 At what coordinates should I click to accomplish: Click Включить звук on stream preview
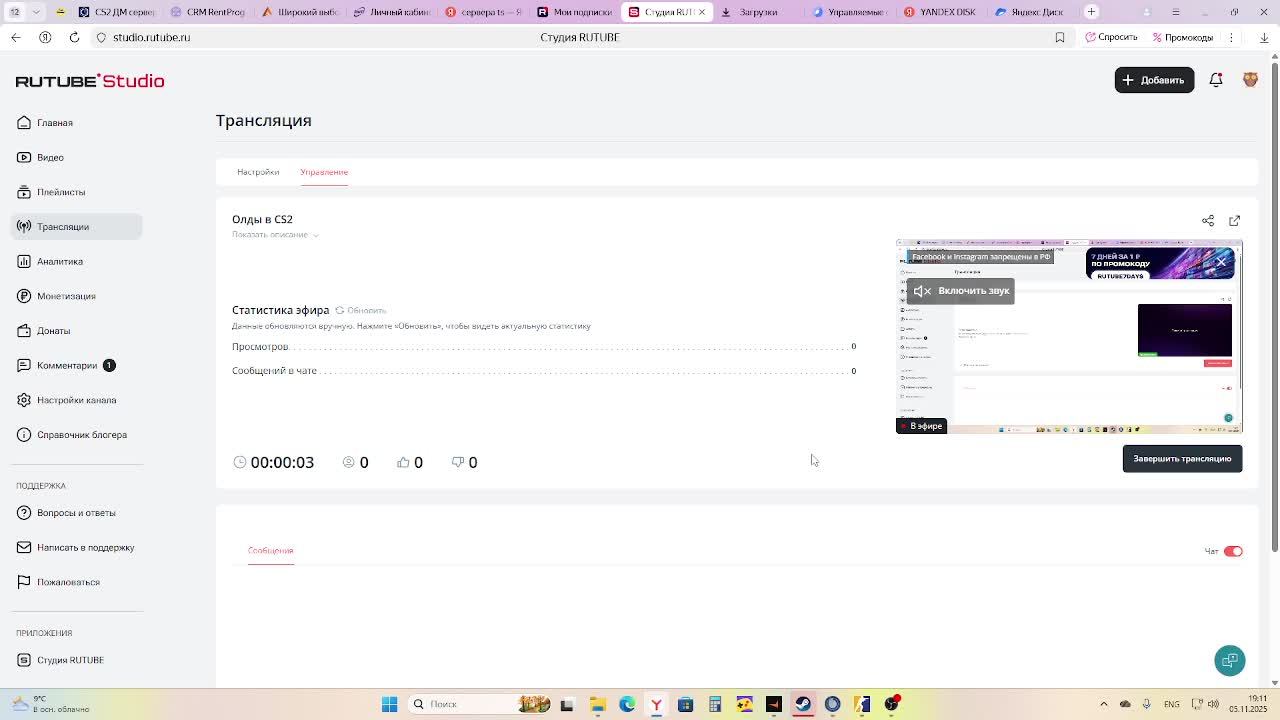coord(961,291)
